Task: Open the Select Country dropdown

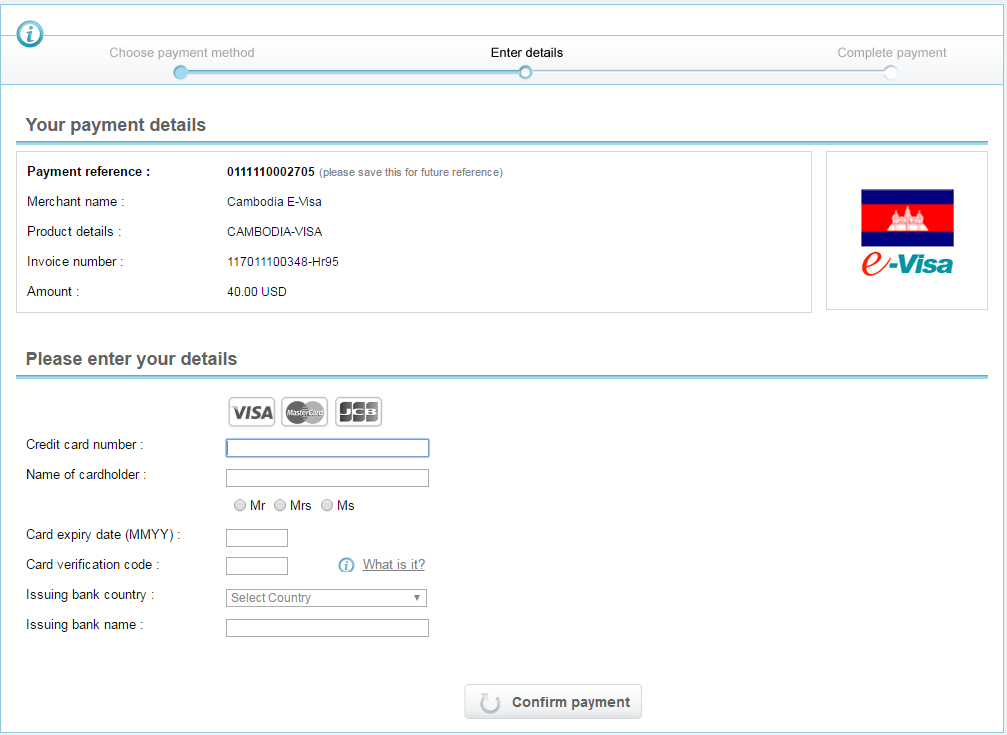Action: coord(326,598)
